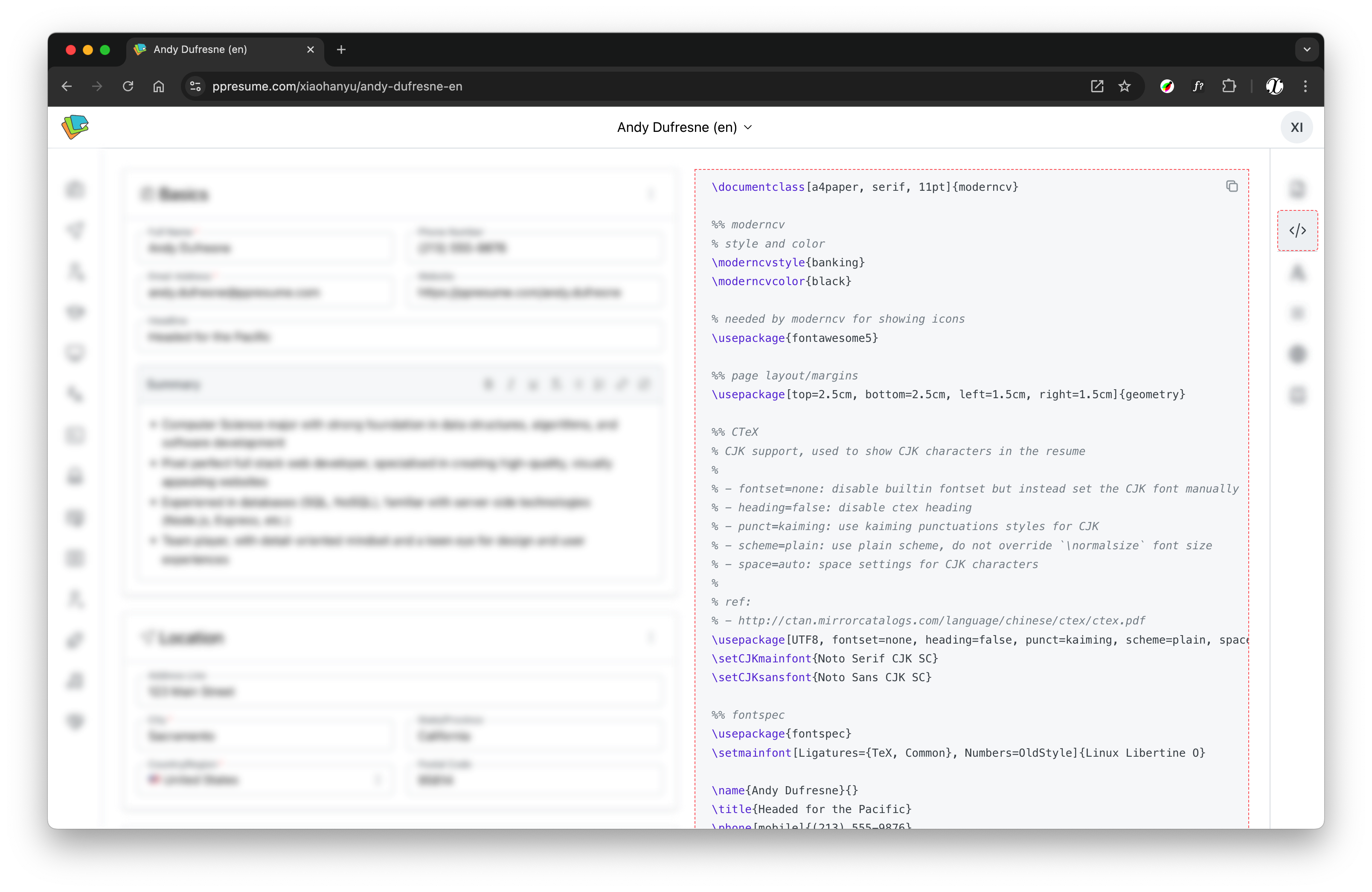This screenshot has height=892, width=1372.
Task: Click the ppresume.com address bar URL
Action: point(337,87)
